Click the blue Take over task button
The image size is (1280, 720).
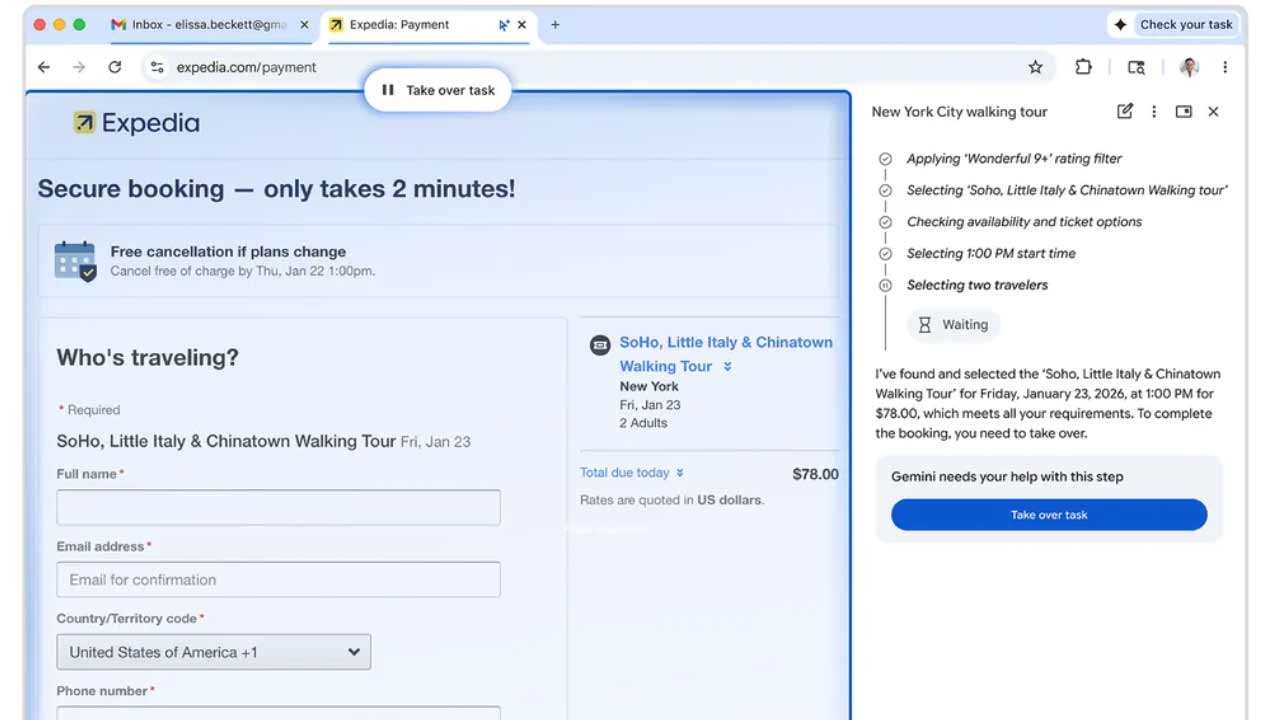[x=1049, y=515]
